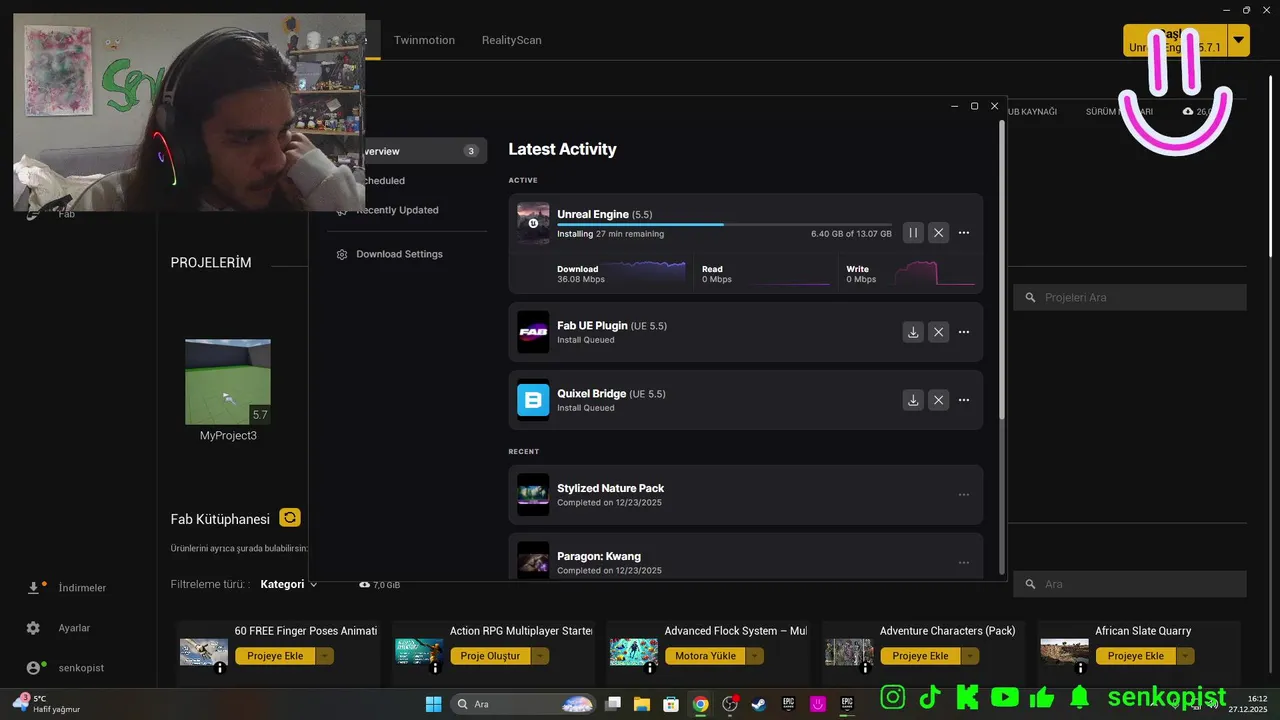Screen dimensions: 1280x720
Task: Click the Unreal Engine install progress bar
Action: pos(724,224)
